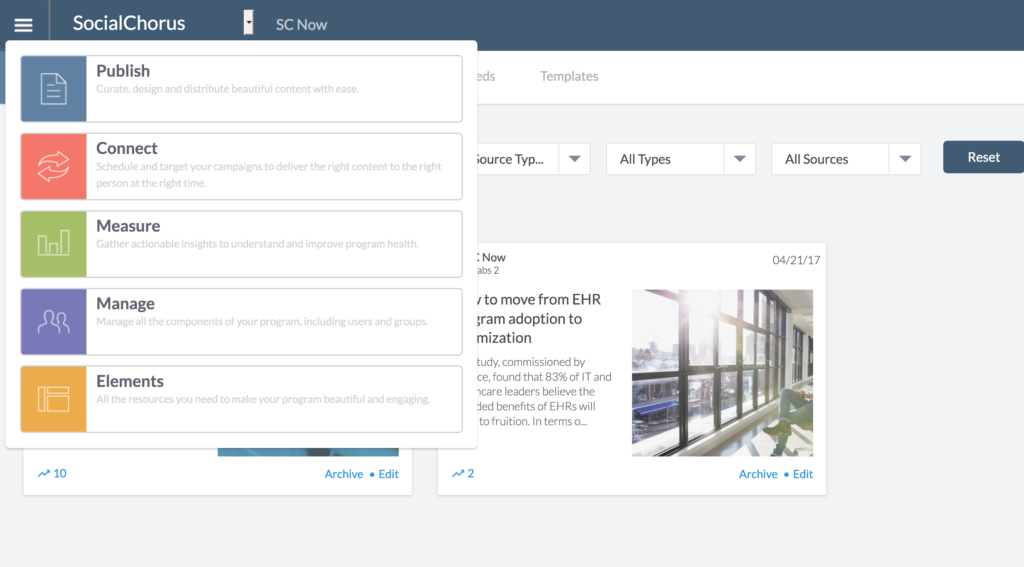Open the Elements menu entry
Screen dimensions: 1024x567
(x=242, y=399)
